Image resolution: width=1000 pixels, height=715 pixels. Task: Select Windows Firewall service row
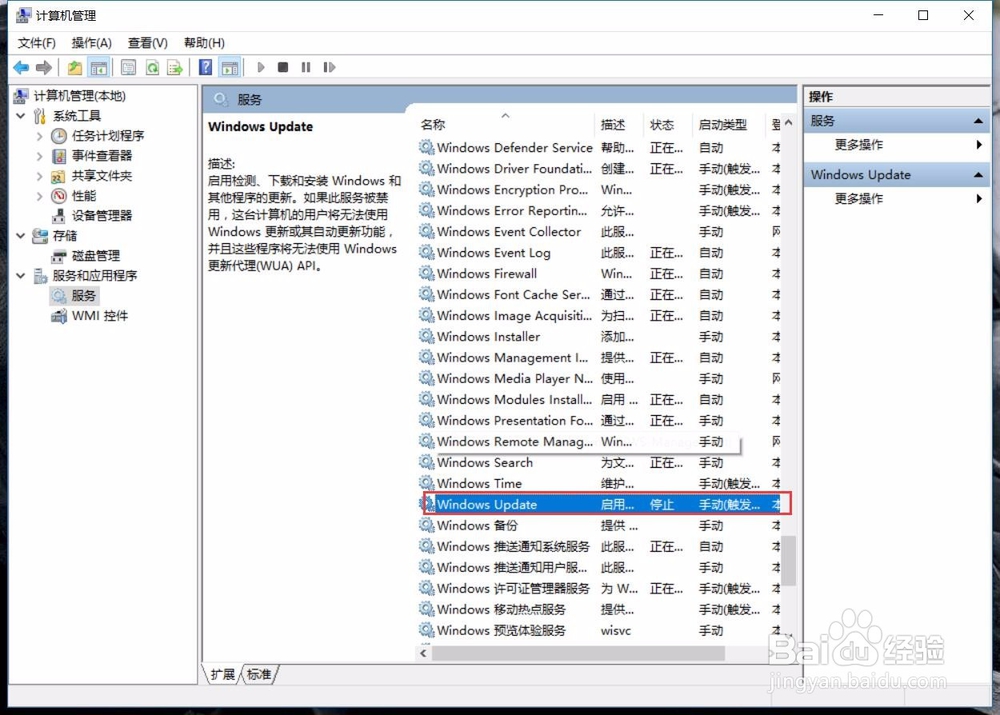click(x=599, y=274)
